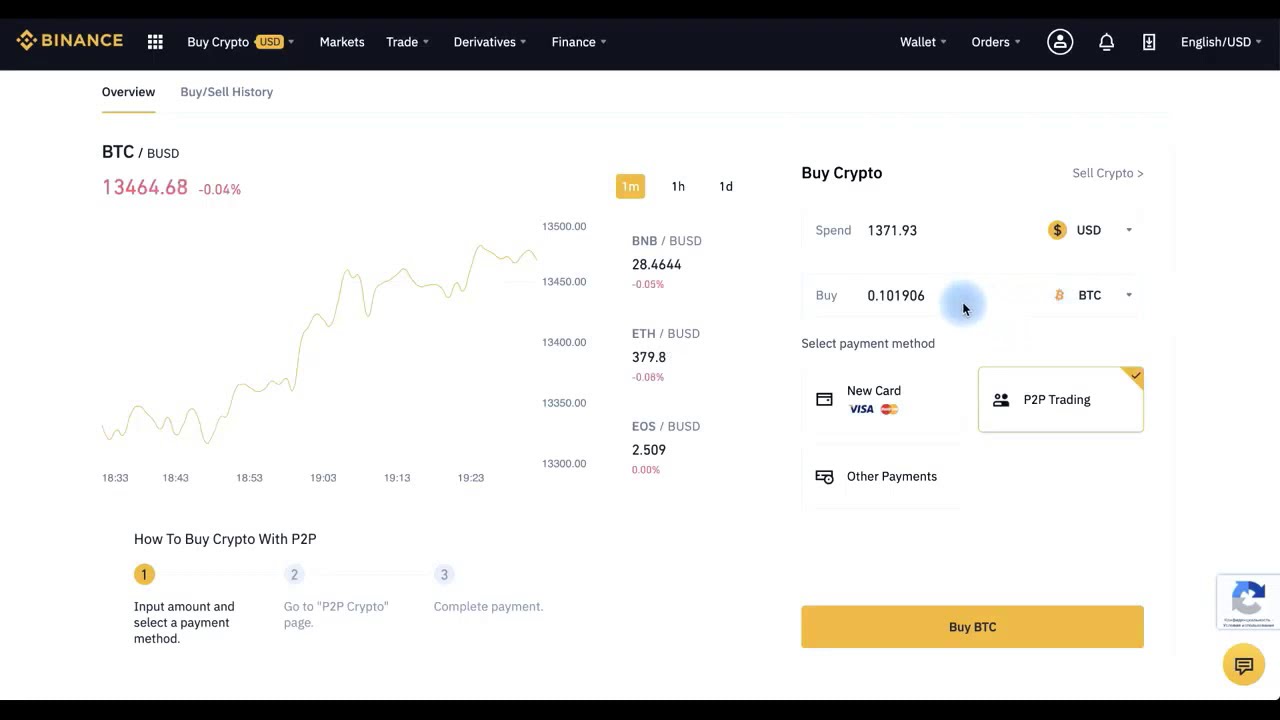Click 'Select payment method' label
Screen dimensions: 1280x720
coord(868,343)
